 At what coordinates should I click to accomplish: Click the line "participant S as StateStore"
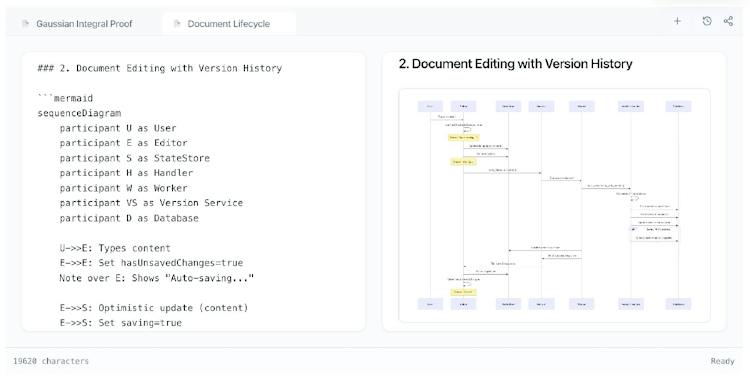pos(134,158)
